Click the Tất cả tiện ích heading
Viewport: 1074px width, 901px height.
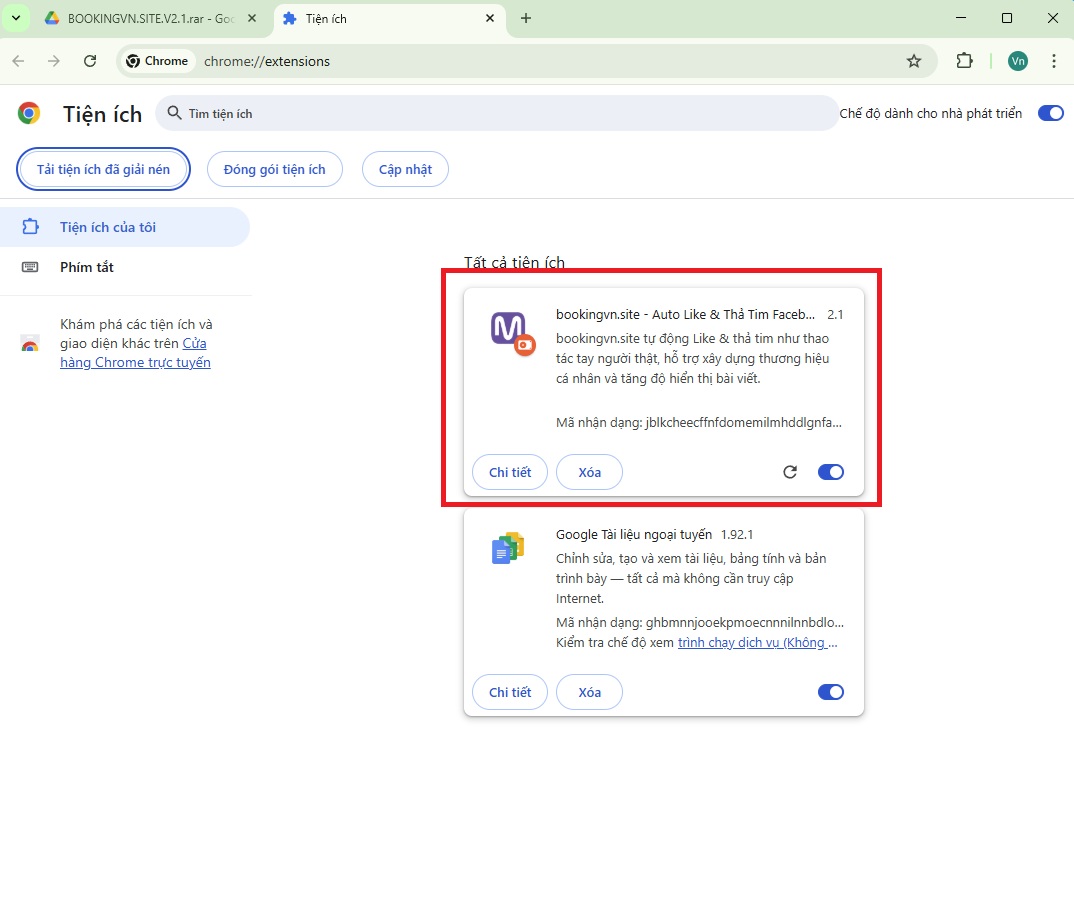[514, 262]
